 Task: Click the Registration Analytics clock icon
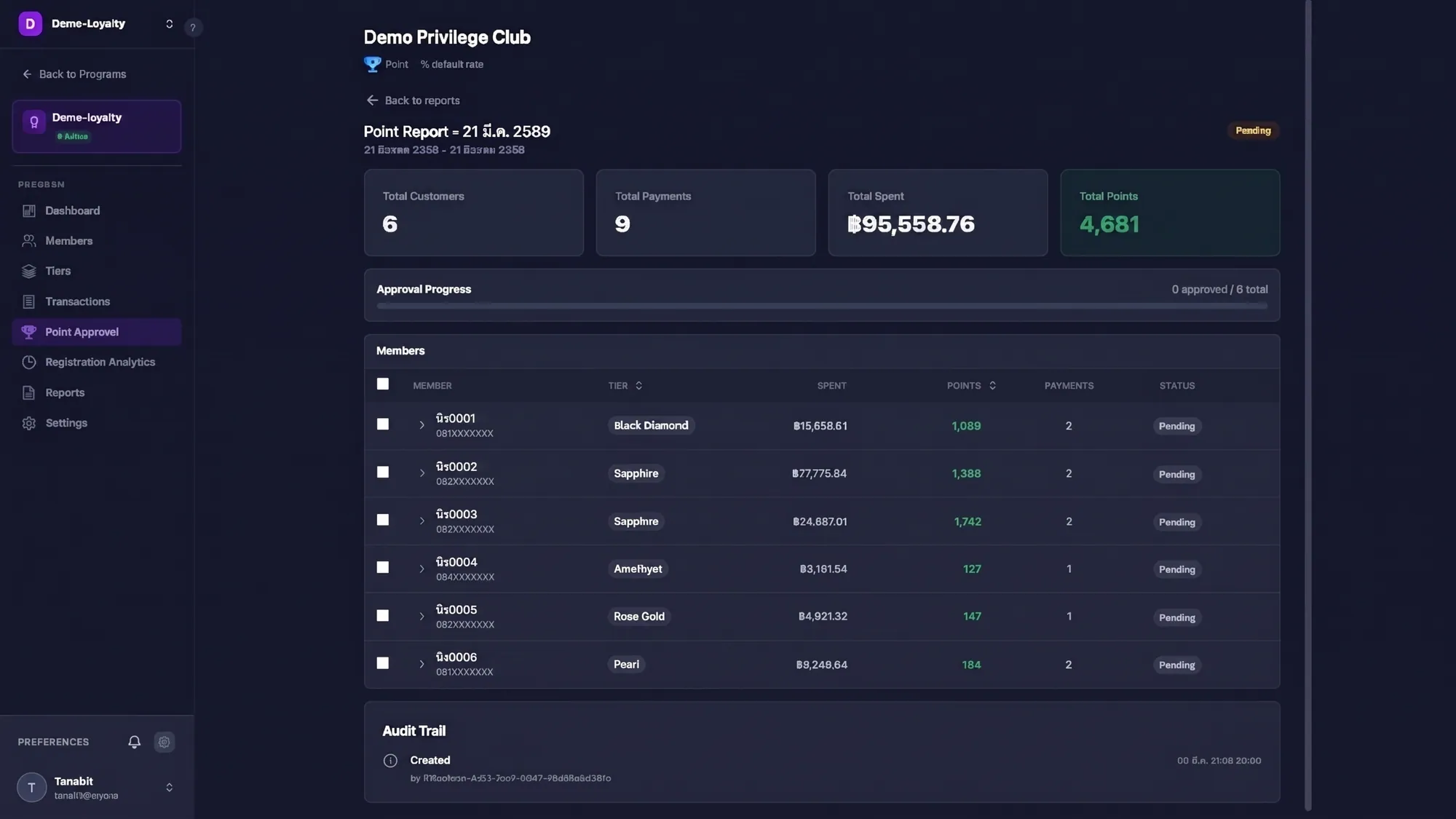click(29, 363)
